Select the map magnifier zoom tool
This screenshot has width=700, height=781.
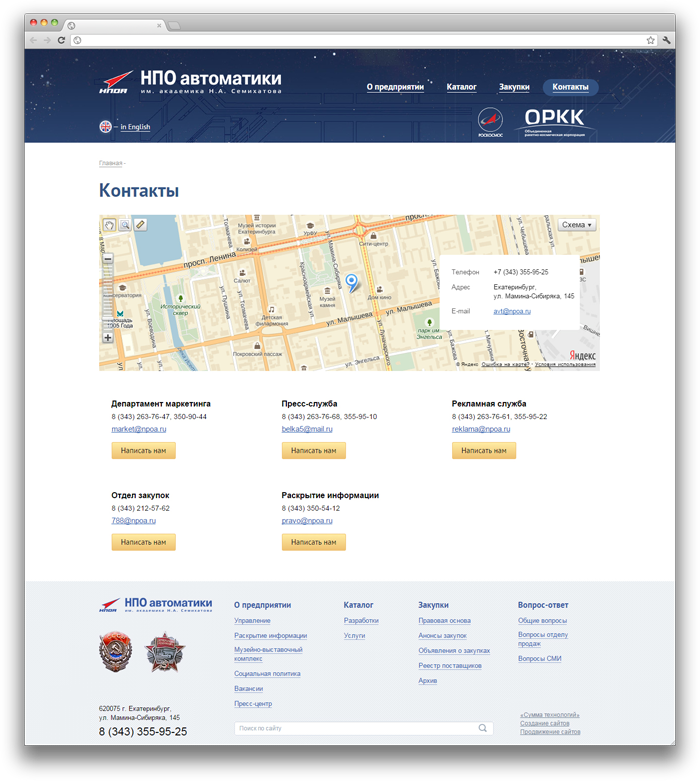click(125, 225)
